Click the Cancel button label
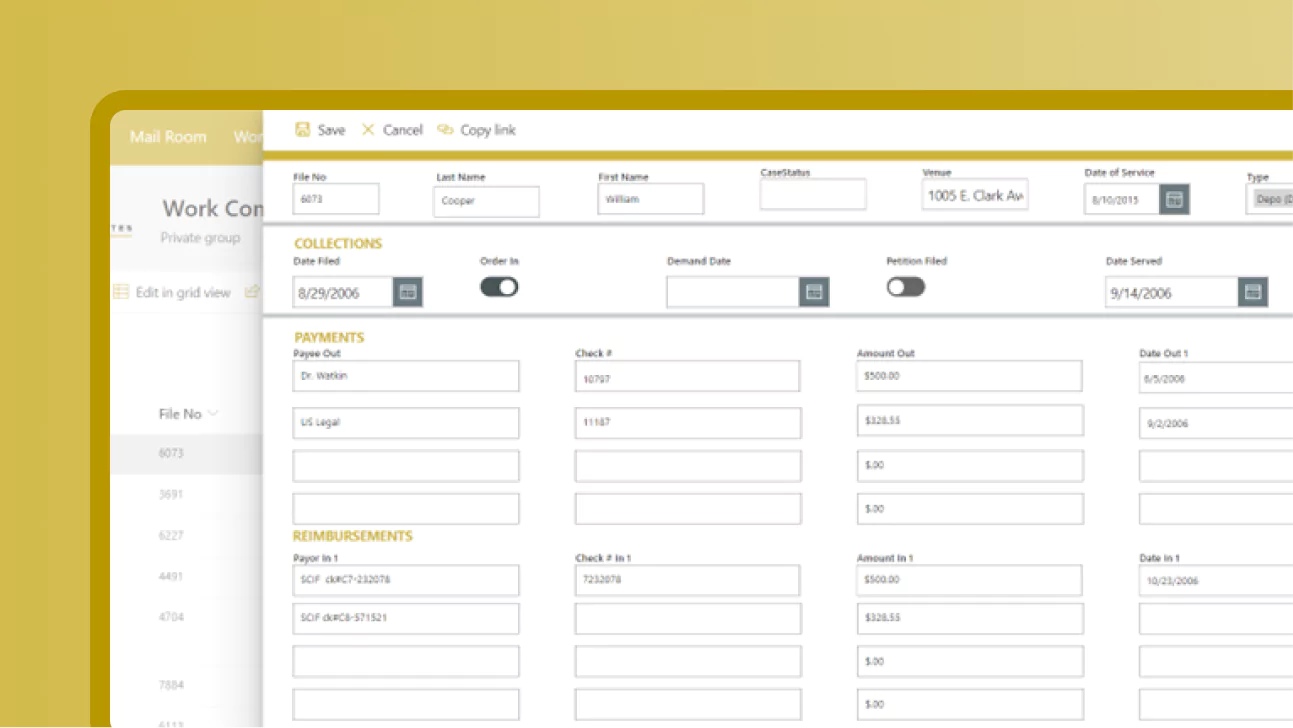The width and height of the screenshot is (1293, 728). 402,130
